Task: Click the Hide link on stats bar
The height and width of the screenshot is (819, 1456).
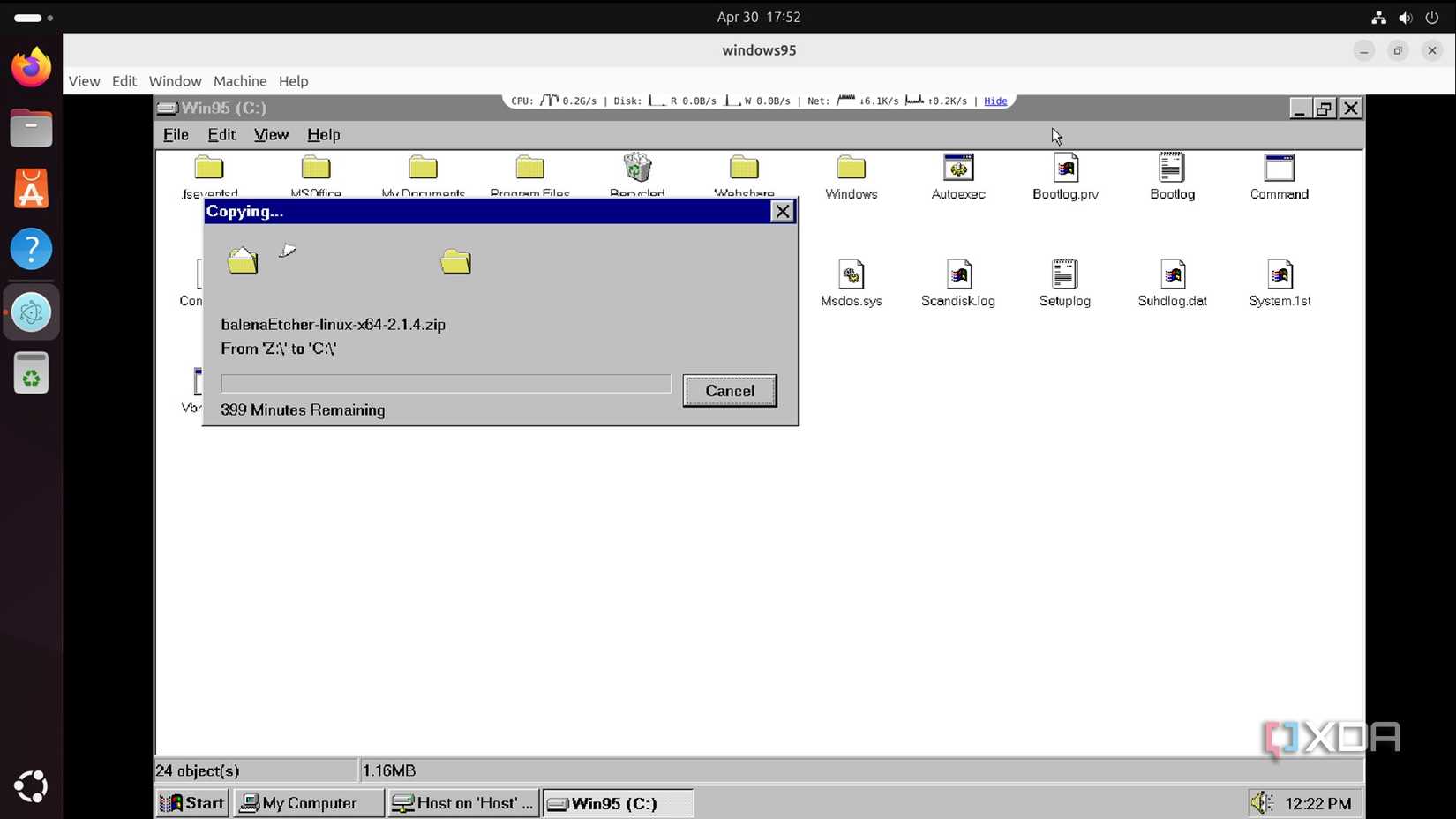Action: 995,101
